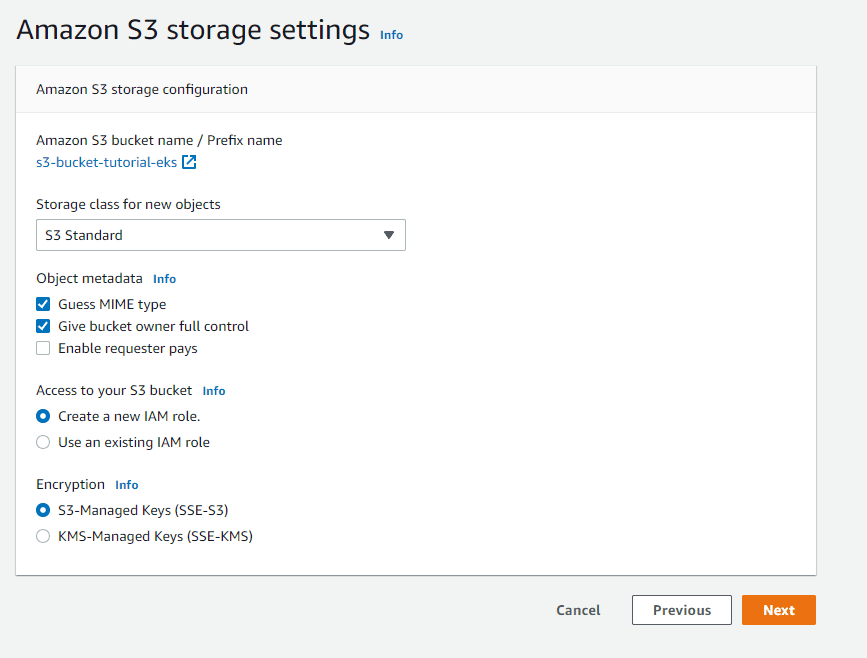Open Info link next to page title
Viewport: 867px width, 658px height.
tap(391, 35)
